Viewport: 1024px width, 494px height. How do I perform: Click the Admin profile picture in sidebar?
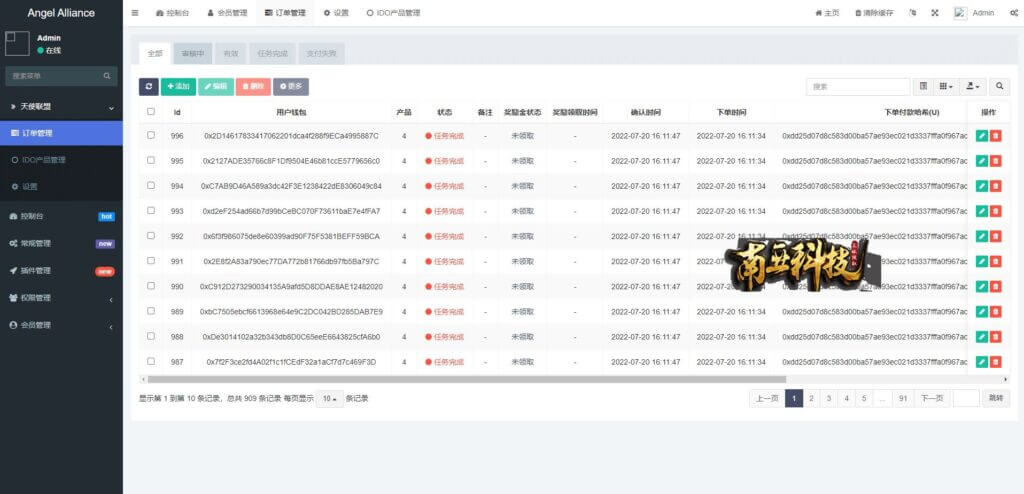click(x=17, y=44)
